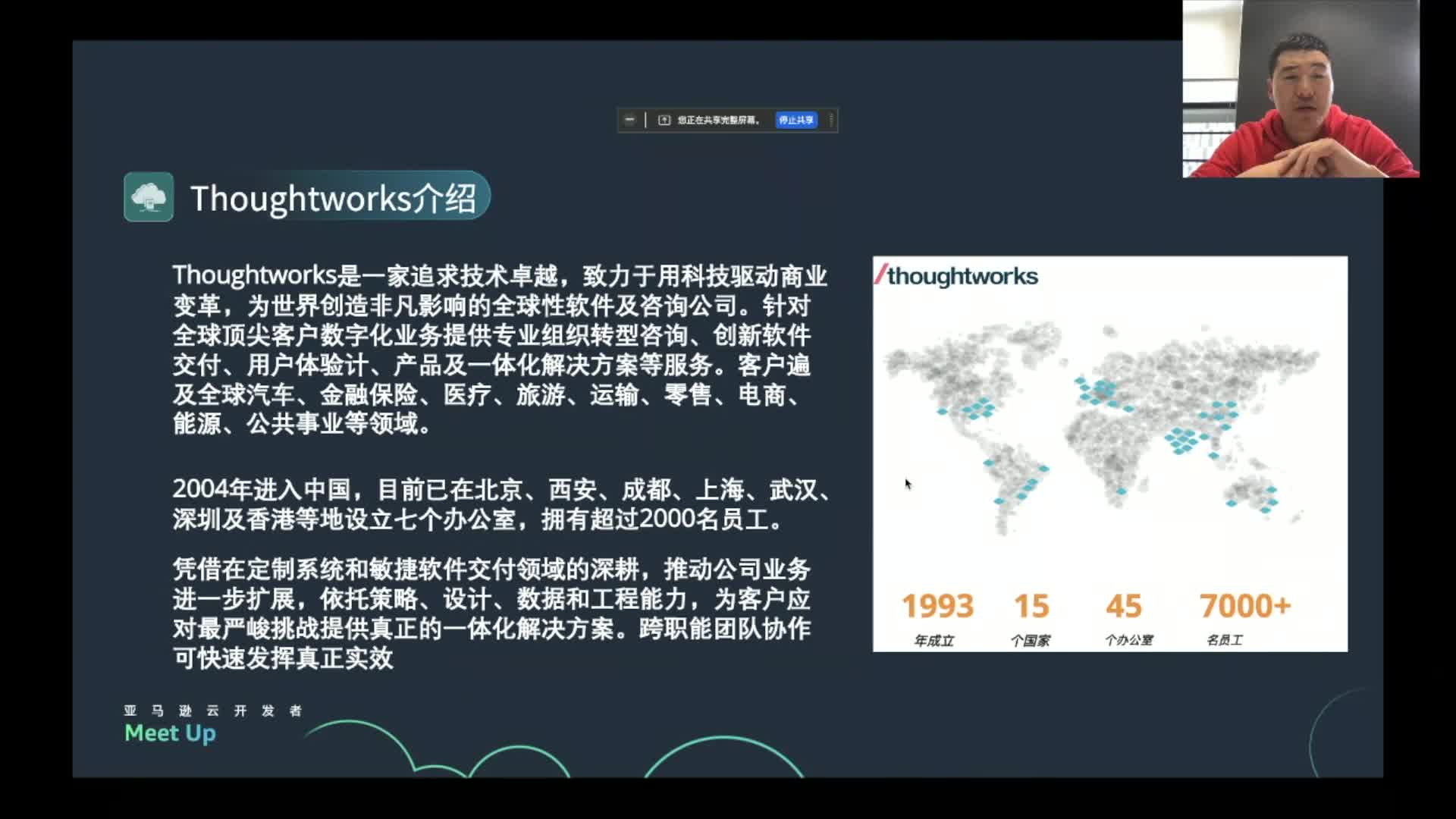Select the presenter webcam video thumbnail

tap(1301, 89)
